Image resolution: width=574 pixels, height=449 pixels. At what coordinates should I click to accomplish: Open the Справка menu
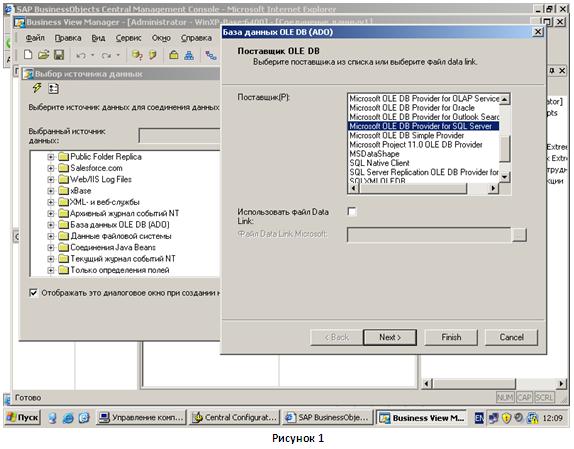(x=196, y=38)
